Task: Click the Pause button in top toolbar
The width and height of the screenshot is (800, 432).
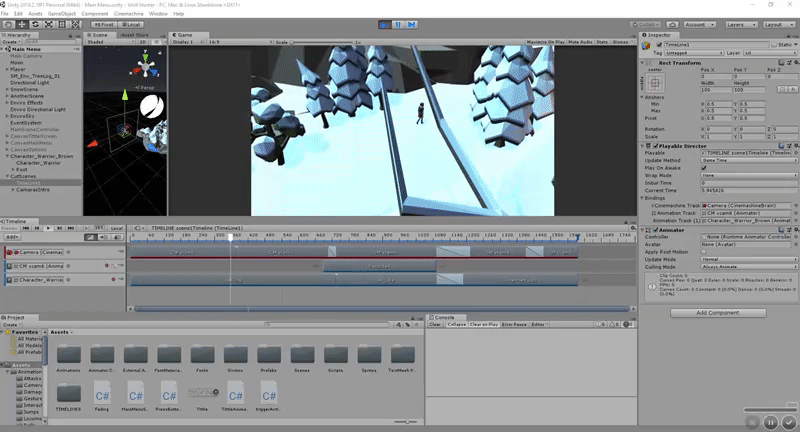Action: click(x=399, y=23)
